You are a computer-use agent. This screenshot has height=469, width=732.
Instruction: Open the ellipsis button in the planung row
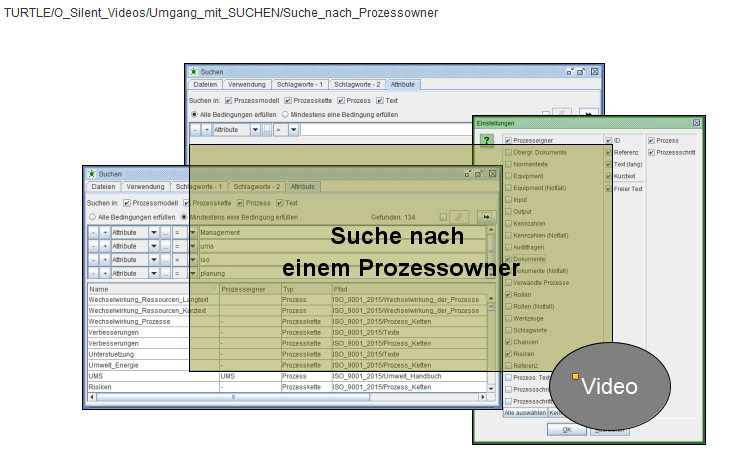point(165,273)
